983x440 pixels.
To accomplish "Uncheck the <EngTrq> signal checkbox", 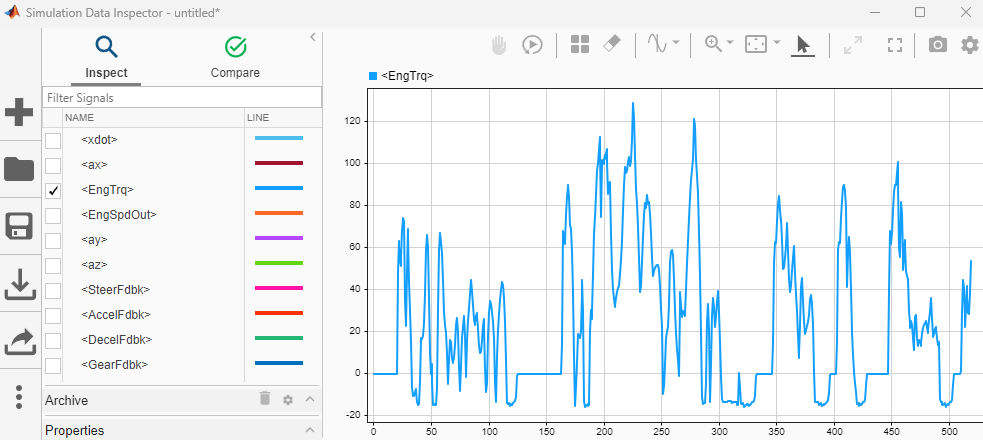I will coord(53,190).
